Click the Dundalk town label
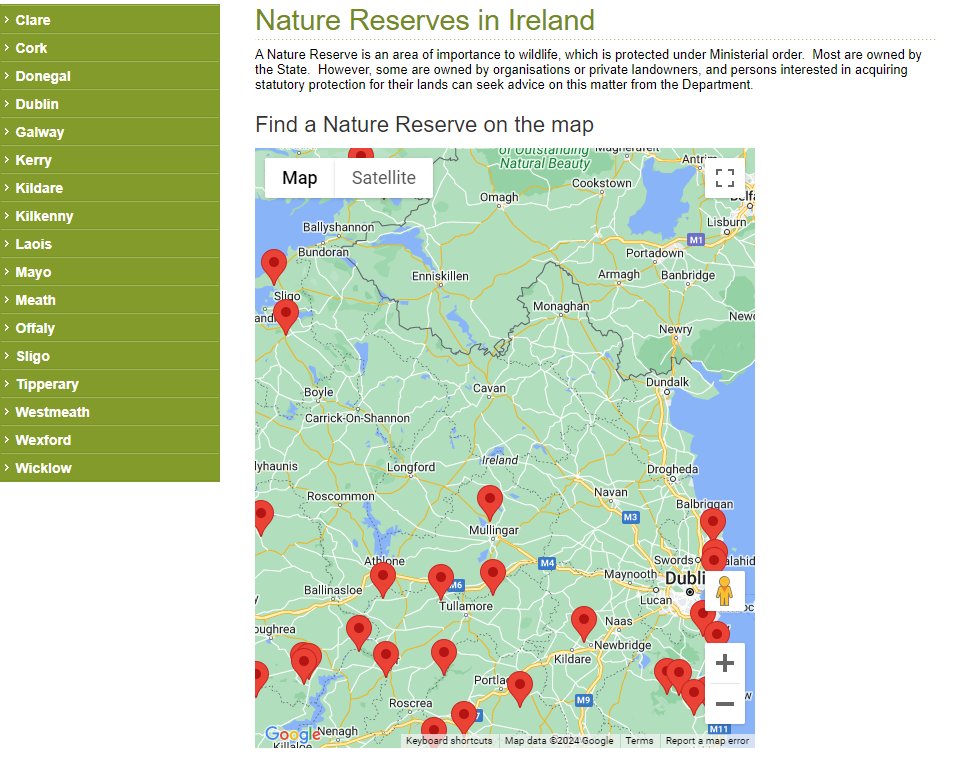957x765 pixels. 667,382
